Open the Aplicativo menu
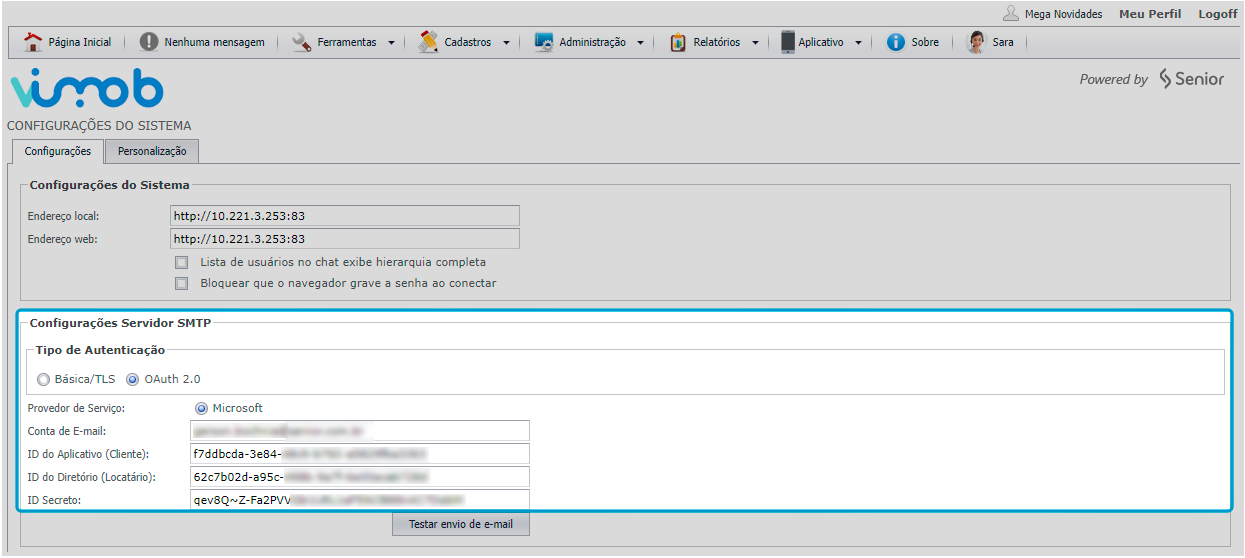1245x558 pixels. pos(822,42)
